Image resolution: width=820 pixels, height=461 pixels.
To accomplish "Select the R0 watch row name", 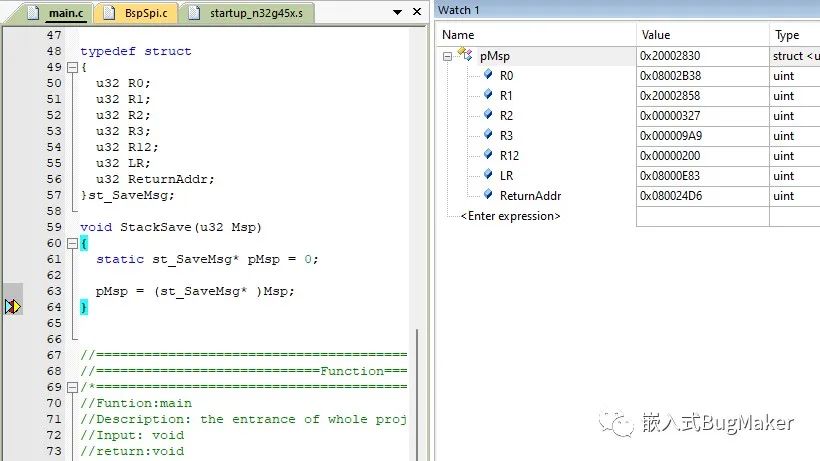I will tap(506, 76).
